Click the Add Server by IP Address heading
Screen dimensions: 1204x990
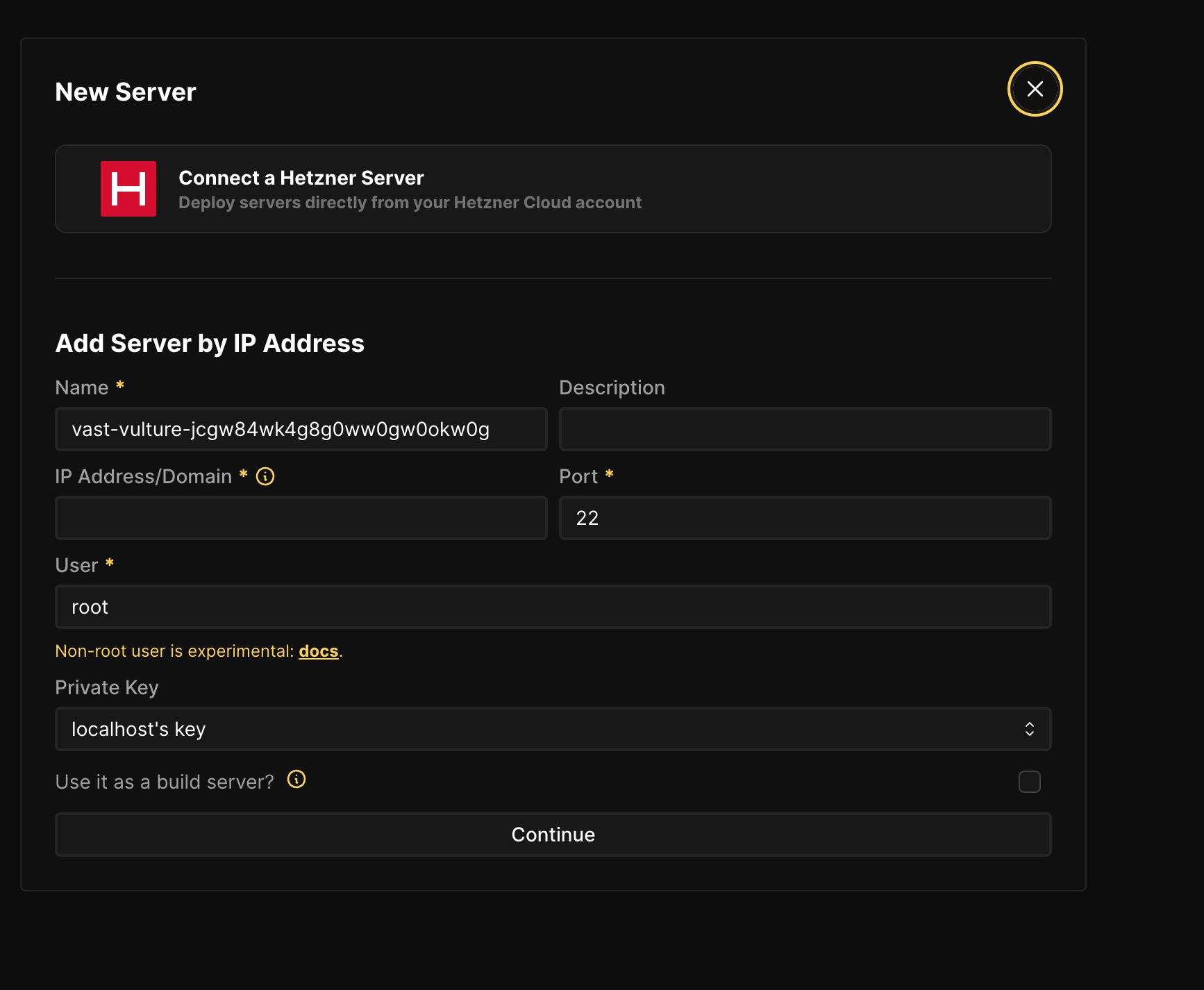[210, 342]
